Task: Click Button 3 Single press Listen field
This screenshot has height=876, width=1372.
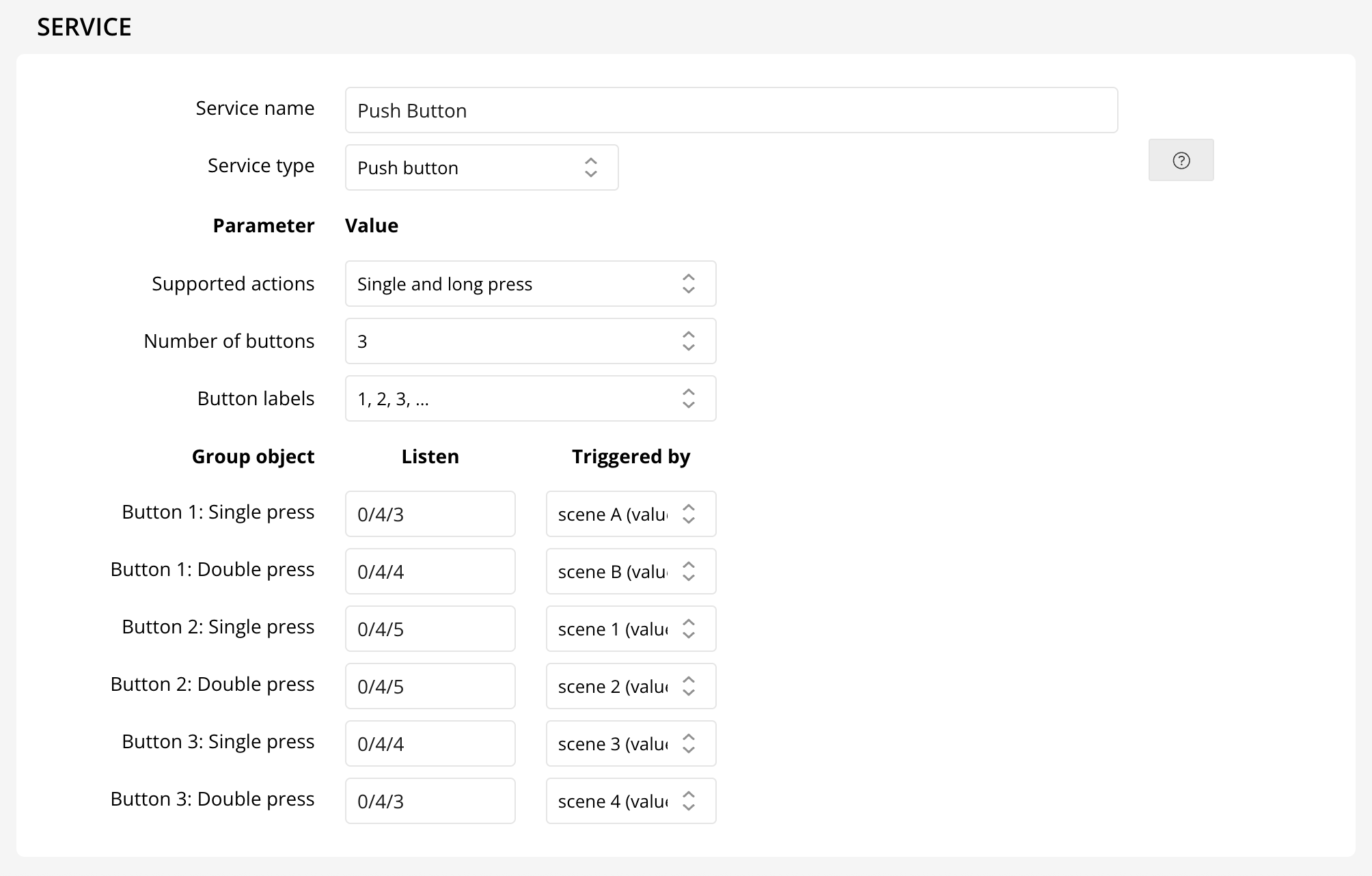Action: coord(430,743)
